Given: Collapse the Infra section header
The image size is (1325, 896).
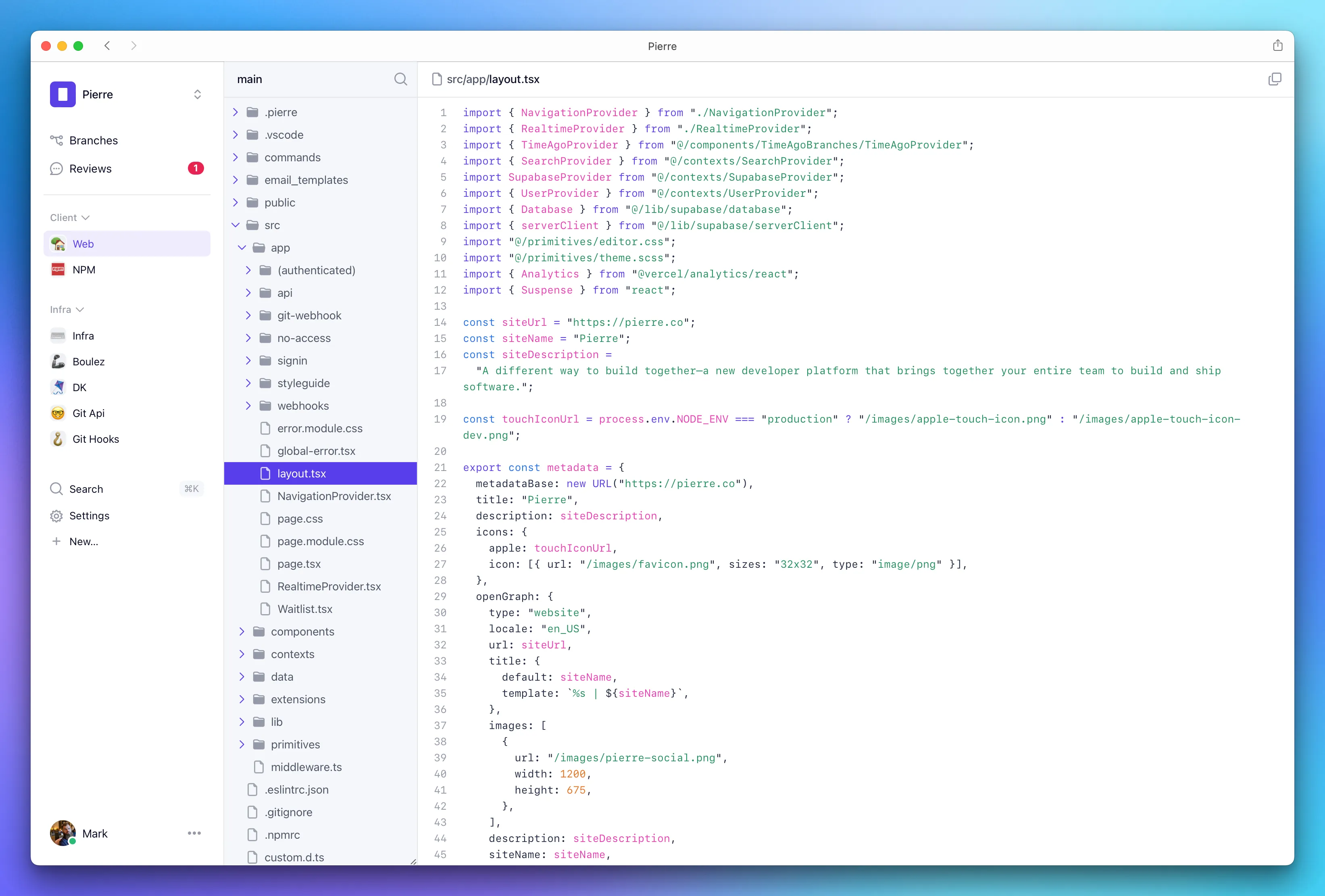Looking at the screenshot, I should click(67, 309).
